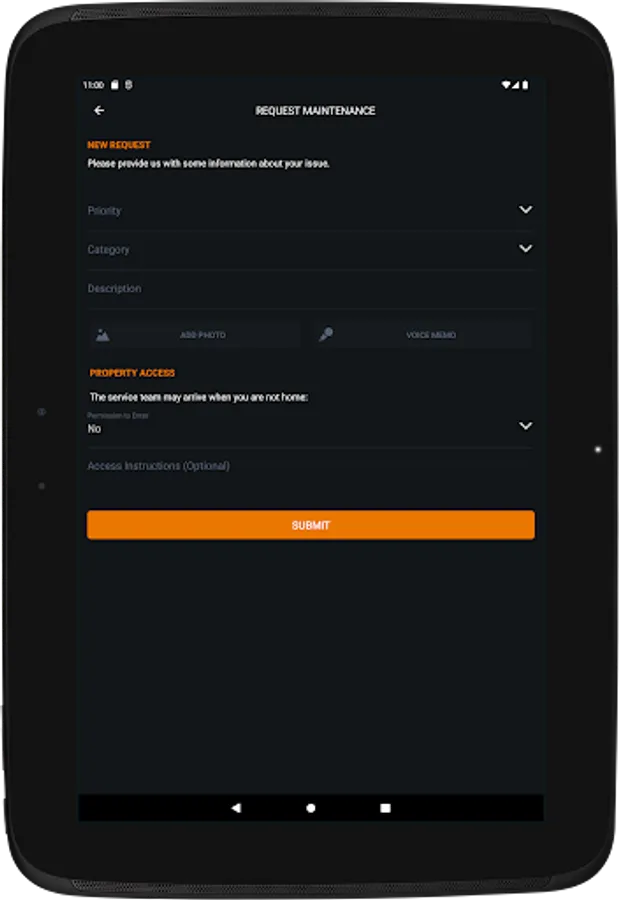Click the Description field
619x900 pixels.
point(310,289)
